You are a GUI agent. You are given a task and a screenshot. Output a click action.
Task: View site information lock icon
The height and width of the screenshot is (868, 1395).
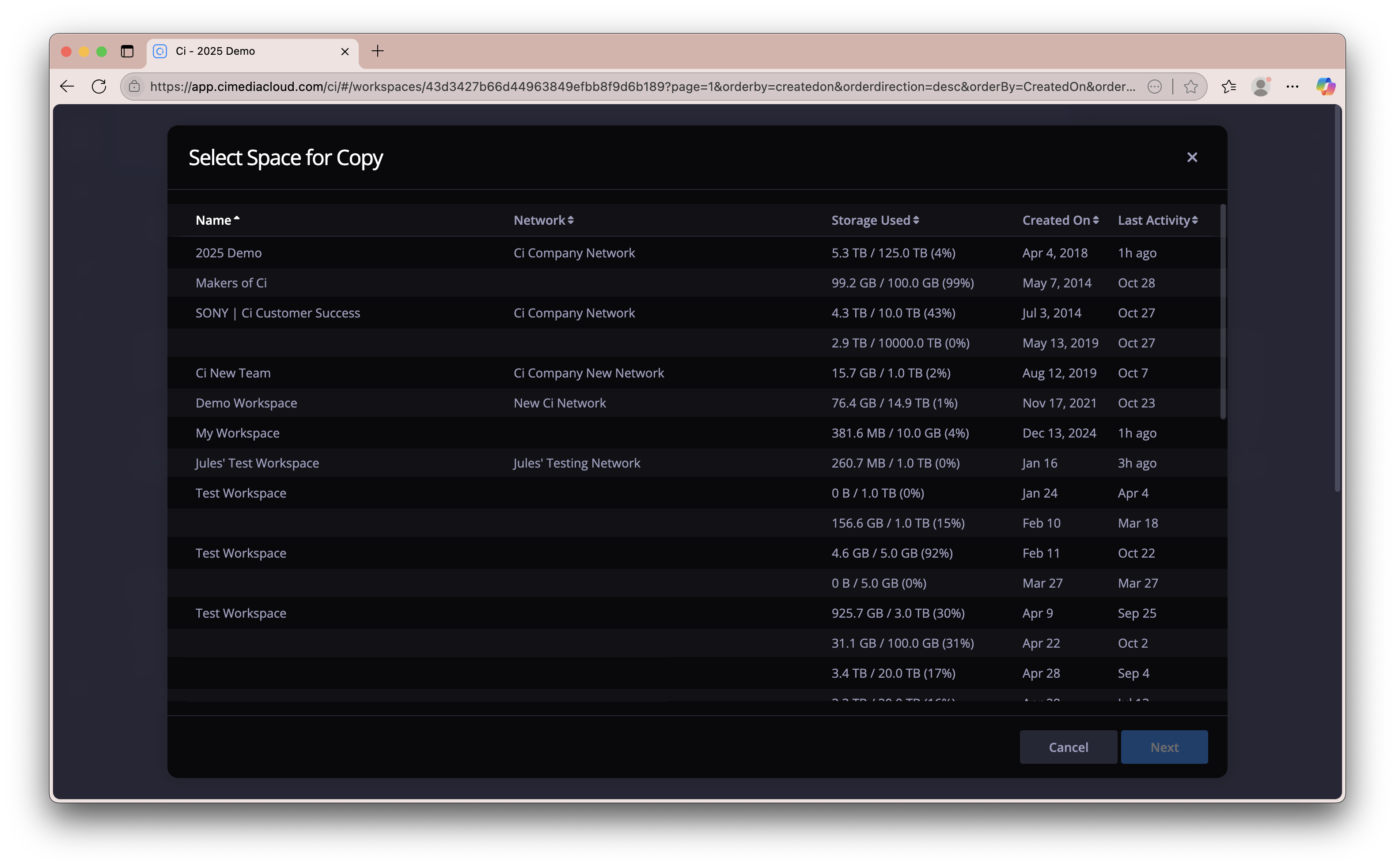coord(134,87)
